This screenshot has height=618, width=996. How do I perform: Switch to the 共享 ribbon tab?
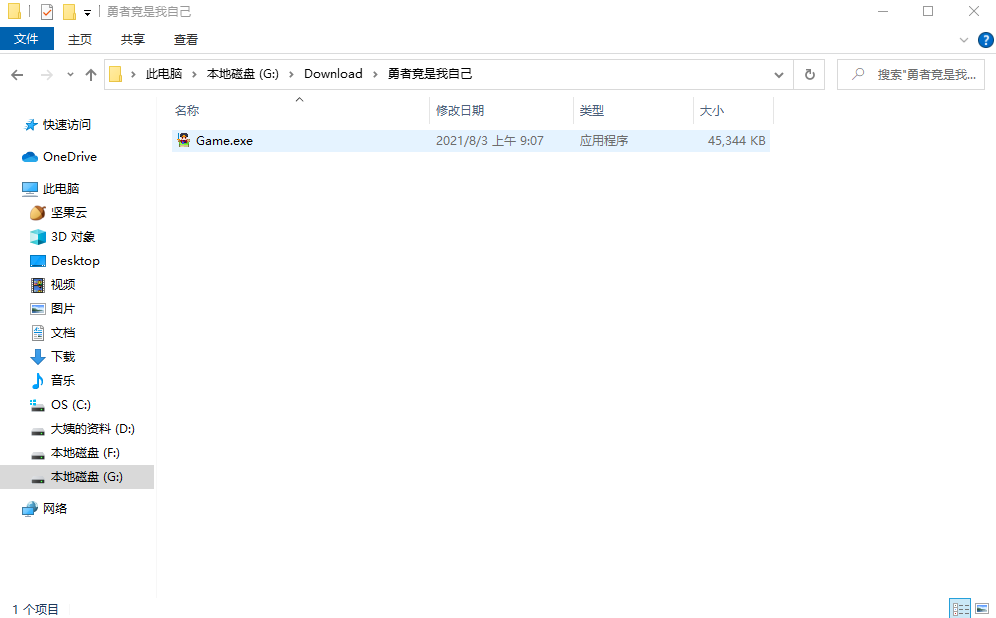pyautogui.click(x=133, y=39)
